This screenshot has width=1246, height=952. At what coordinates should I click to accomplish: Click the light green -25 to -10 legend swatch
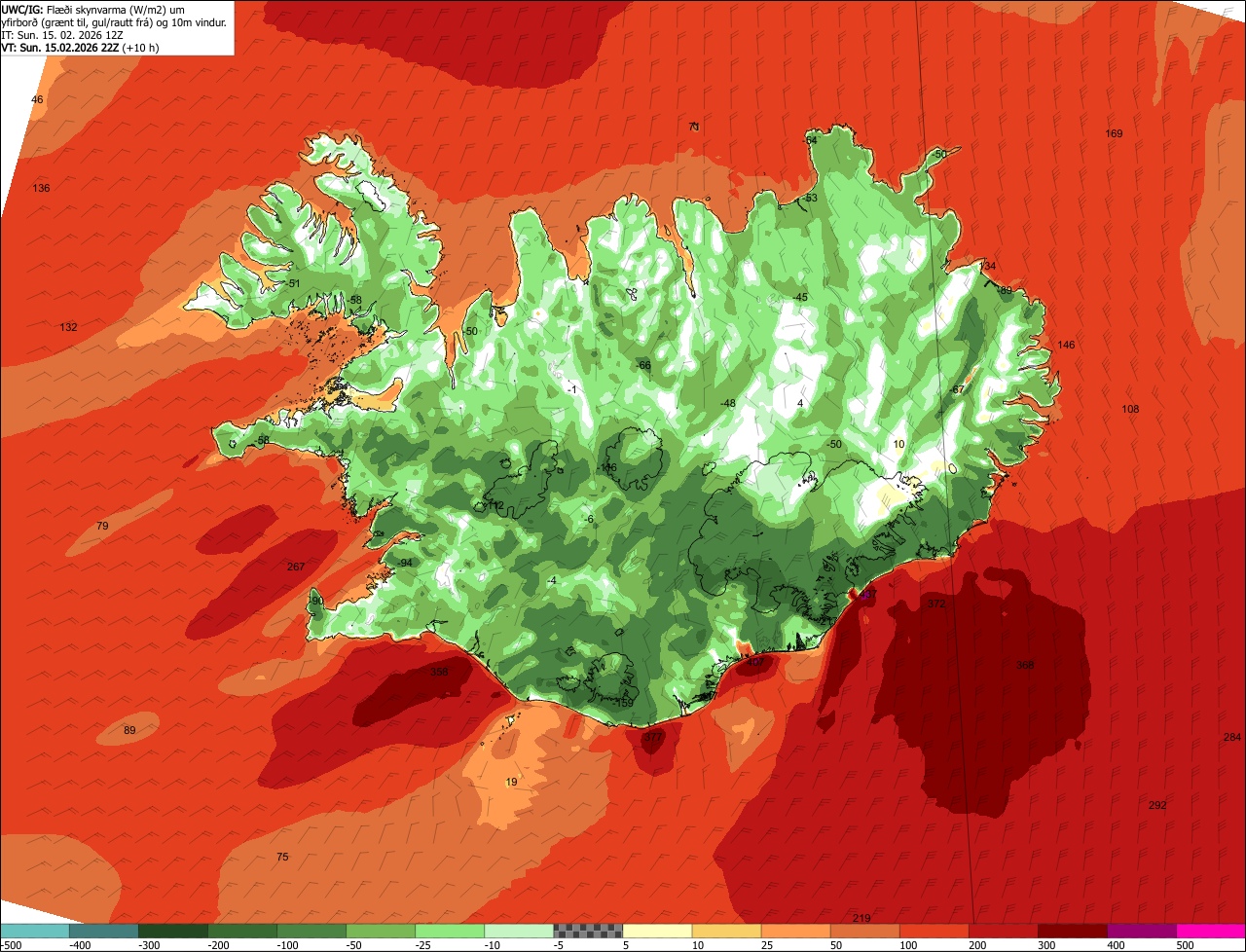(x=450, y=931)
